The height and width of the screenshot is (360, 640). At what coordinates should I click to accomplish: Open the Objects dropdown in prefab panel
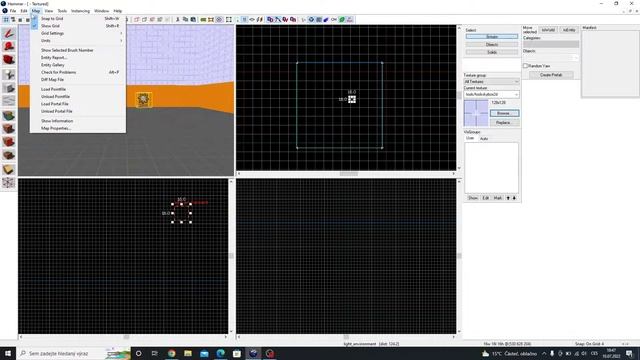[x=551, y=58]
